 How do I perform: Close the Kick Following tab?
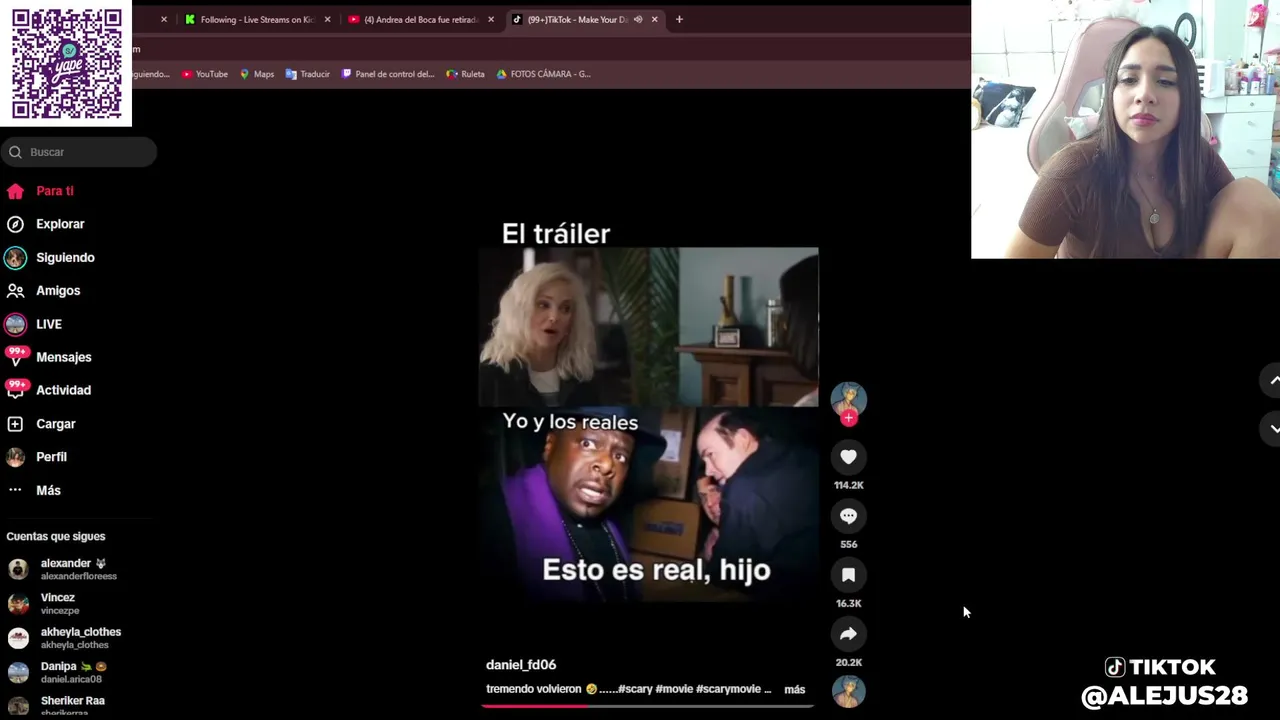[x=327, y=19]
